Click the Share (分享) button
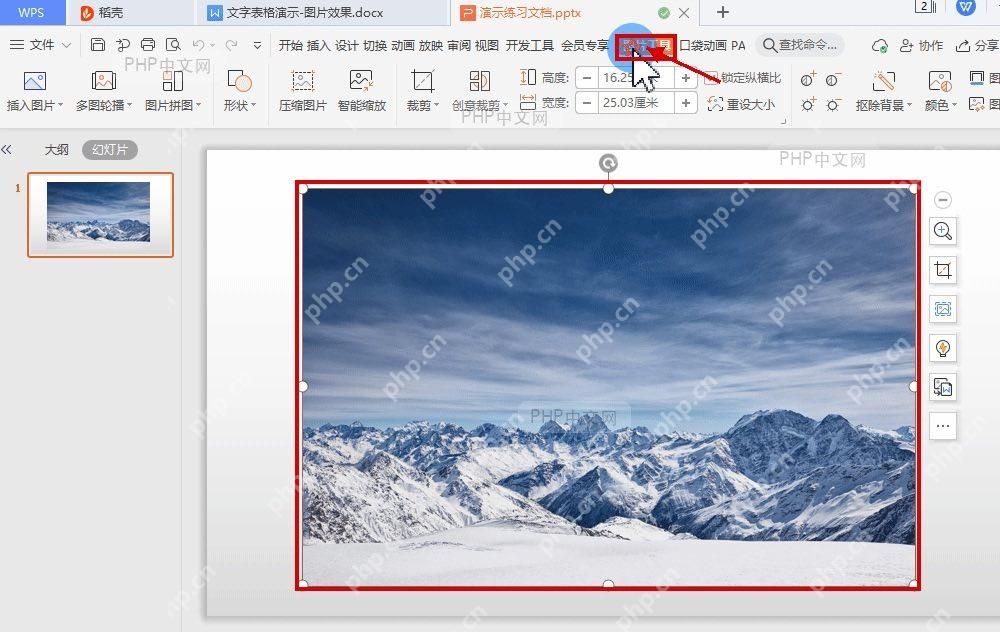This screenshot has height=632, width=1000. click(978, 45)
